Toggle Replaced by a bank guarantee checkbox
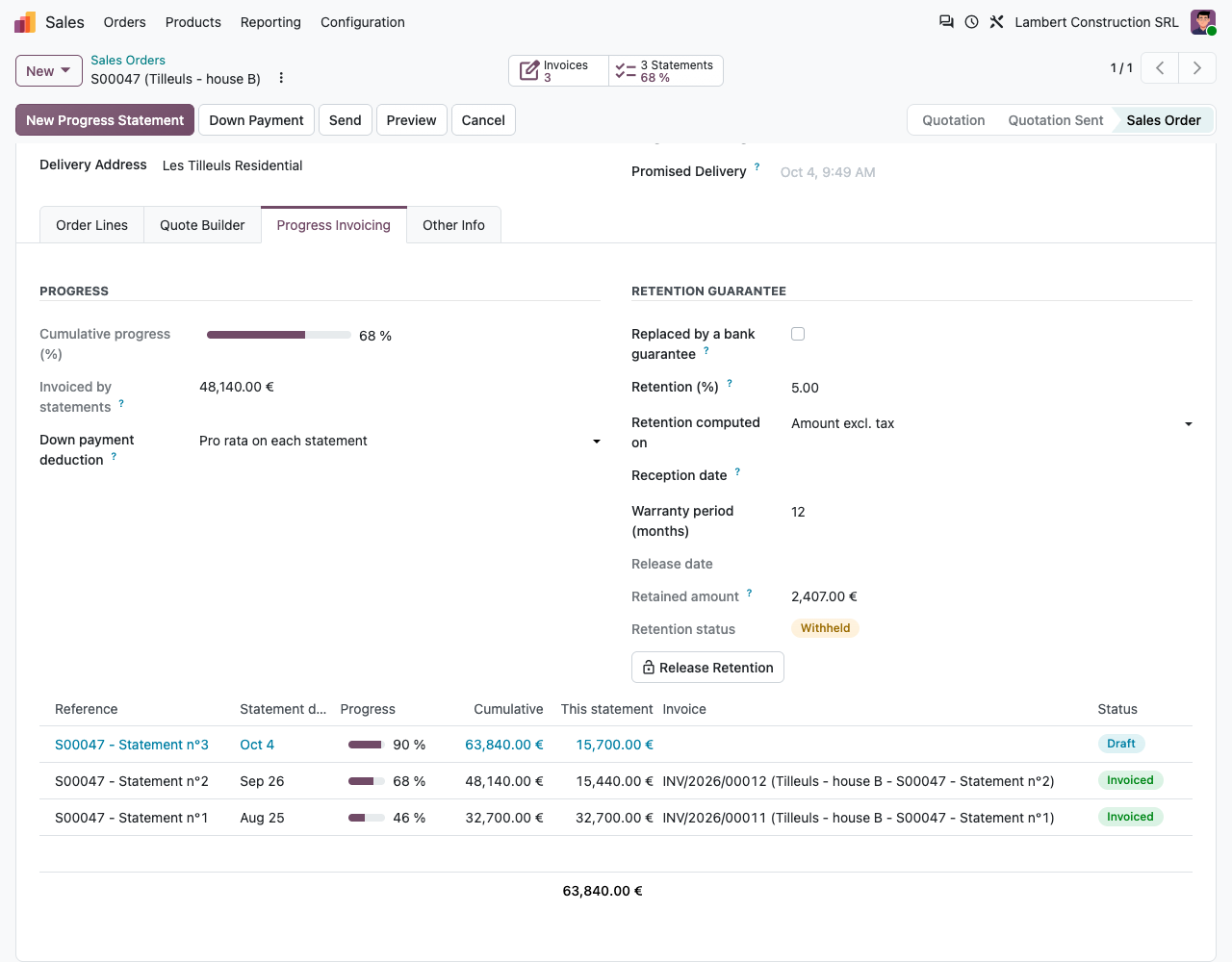The height and width of the screenshot is (962, 1232). pos(798,334)
